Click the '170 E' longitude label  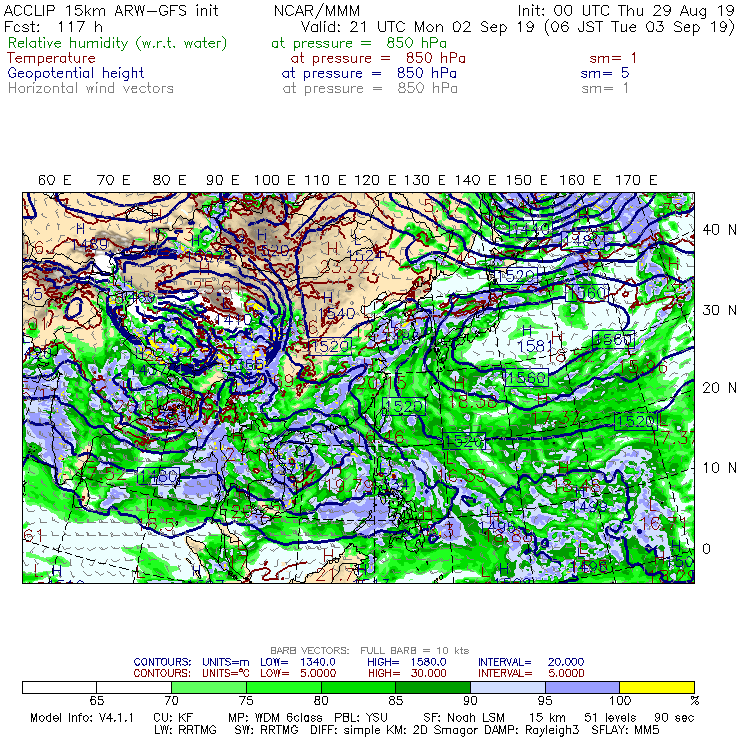(636, 180)
